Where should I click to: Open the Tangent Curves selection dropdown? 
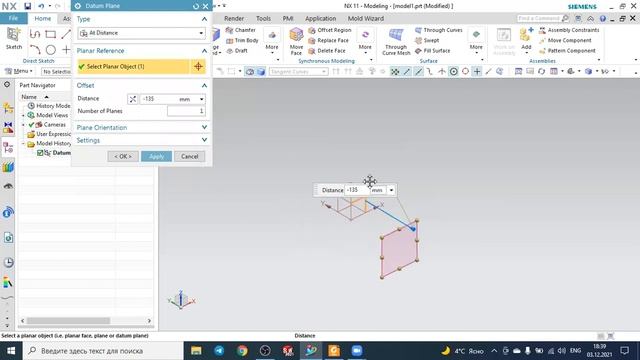(298, 71)
